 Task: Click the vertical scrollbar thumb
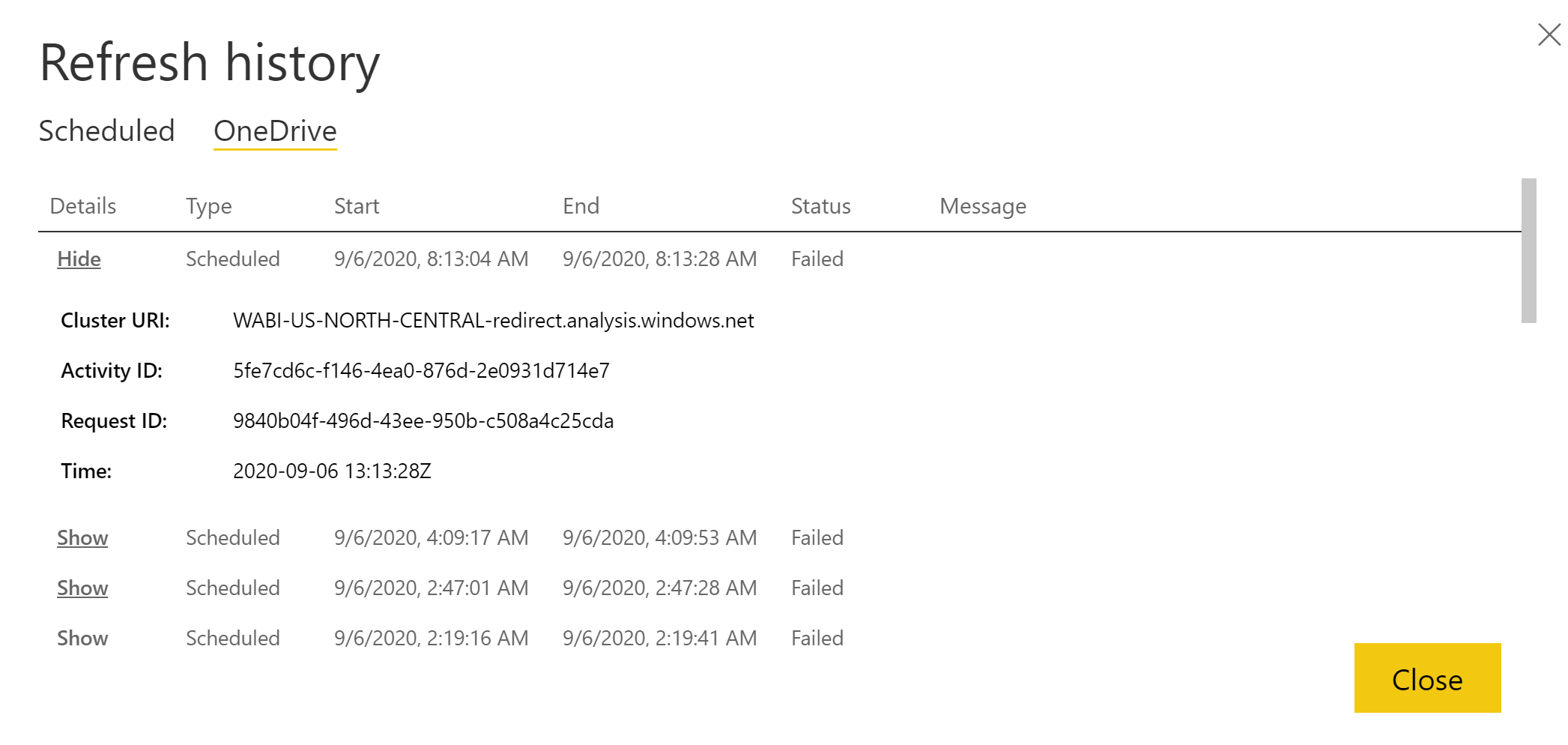pyautogui.click(x=1528, y=250)
